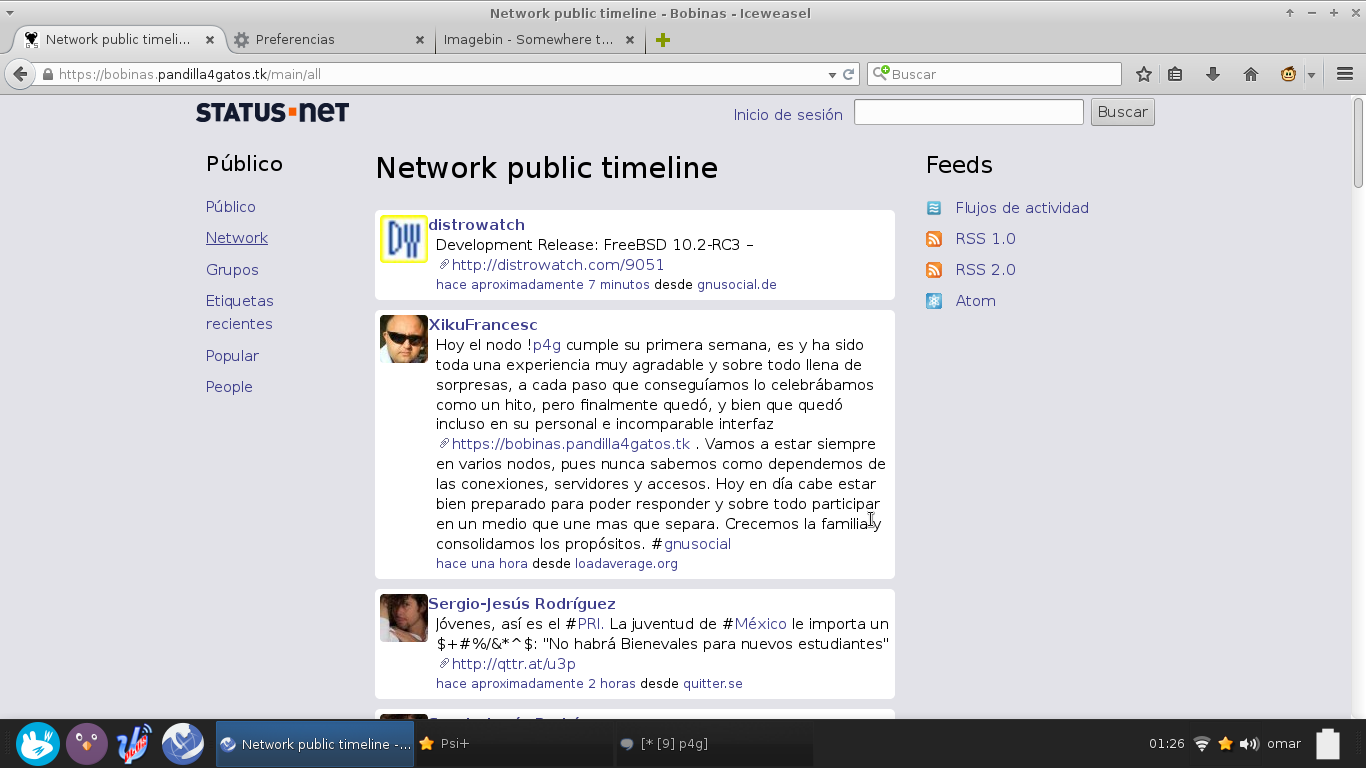
Task: Open the #PRI hashtag link
Action: (589, 624)
